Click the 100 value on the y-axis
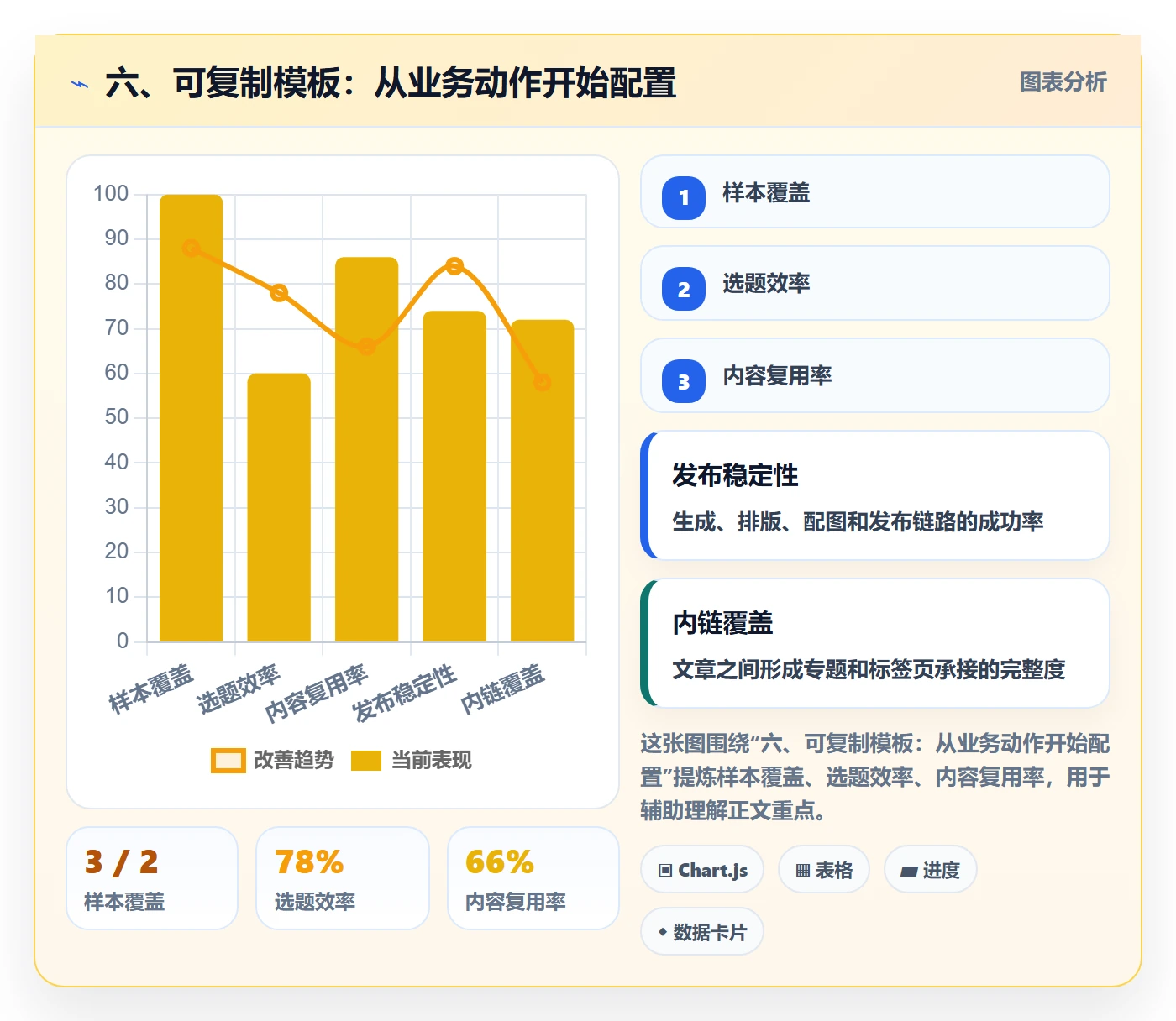Image resolution: width=1176 pixels, height=1021 pixels. pos(111,194)
